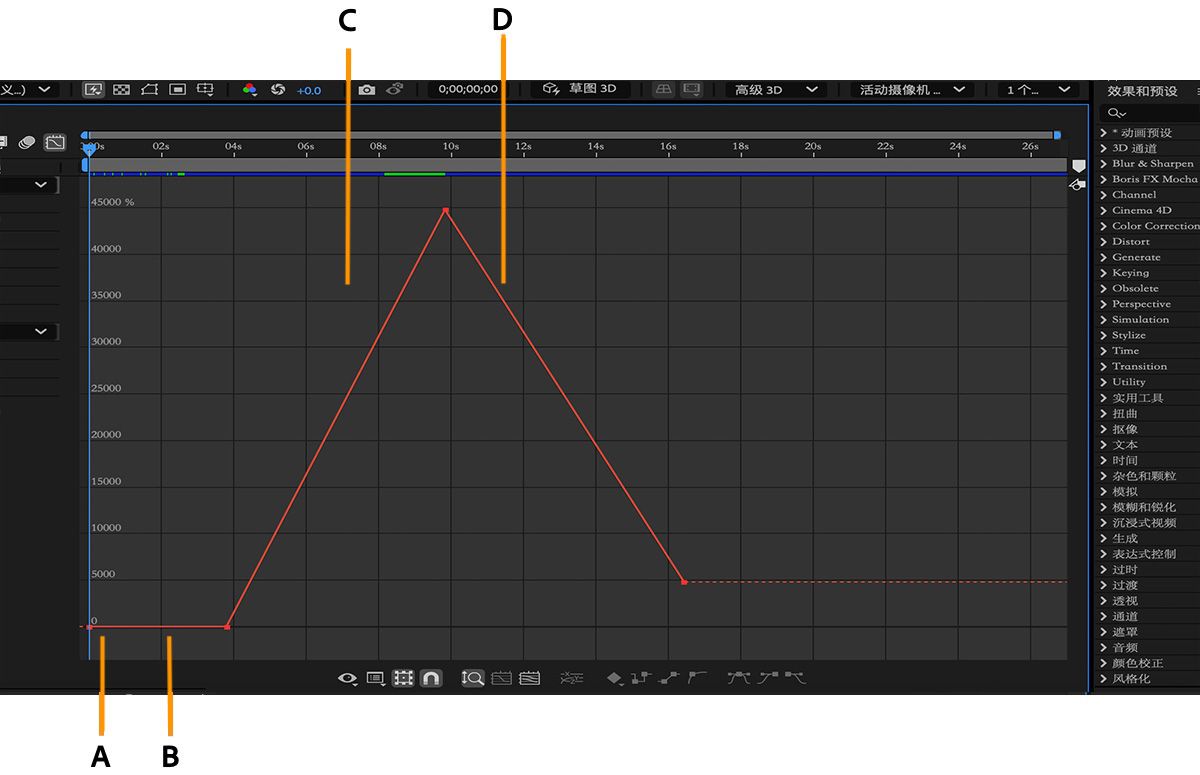The height and width of the screenshot is (775, 1200).
Task: Click the show snapshot icon
Action: click(x=395, y=89)
